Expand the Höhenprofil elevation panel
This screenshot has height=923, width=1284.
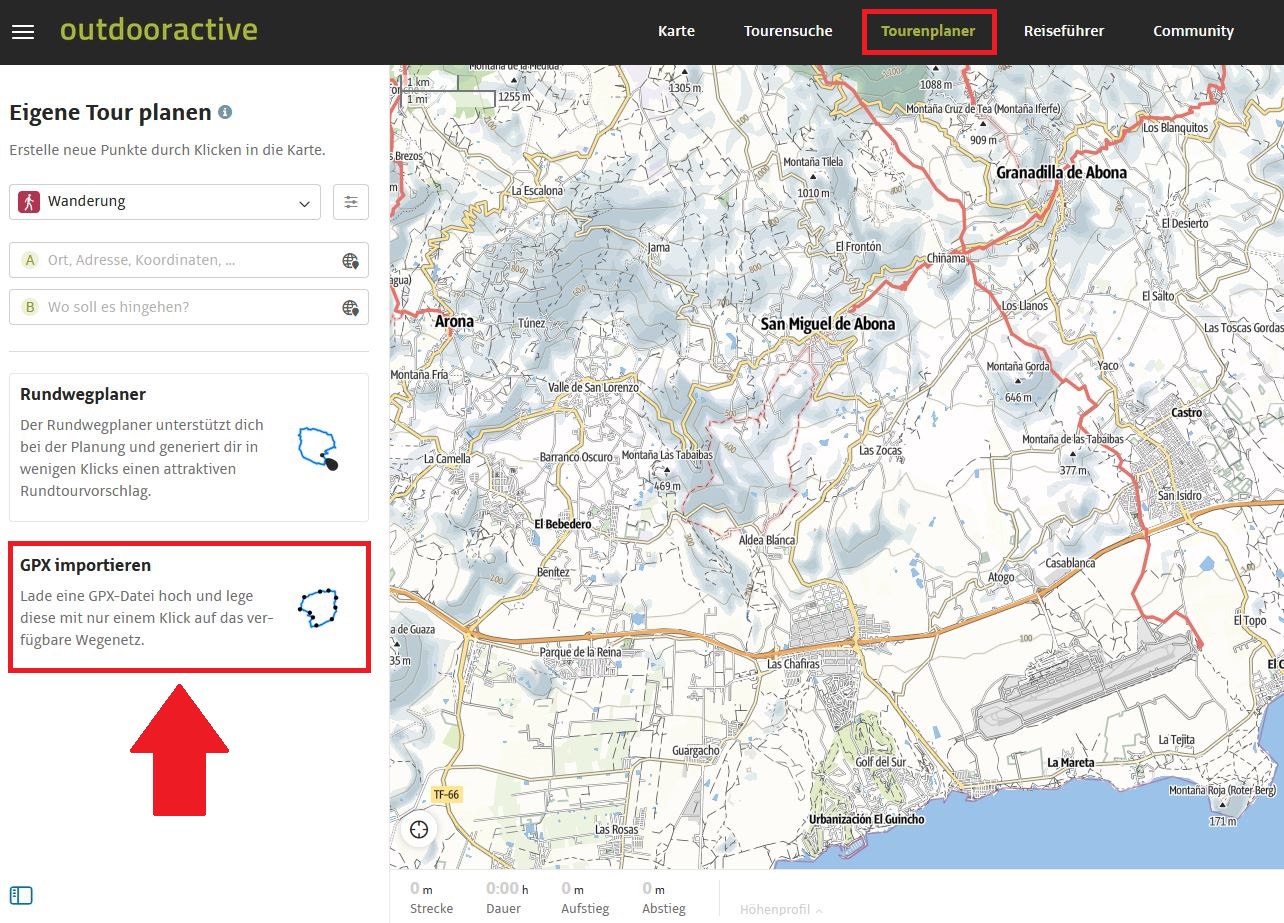(781, 909)
